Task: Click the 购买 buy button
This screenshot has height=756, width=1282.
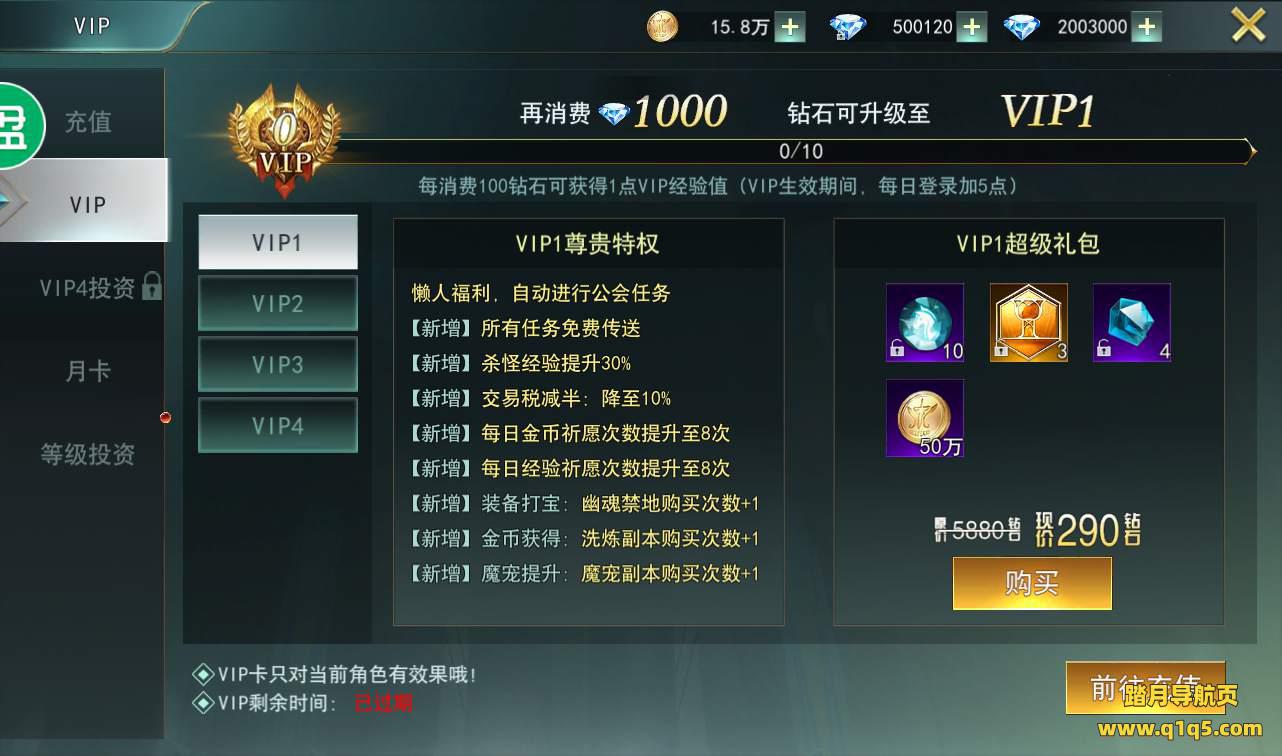Action: 1032,583
